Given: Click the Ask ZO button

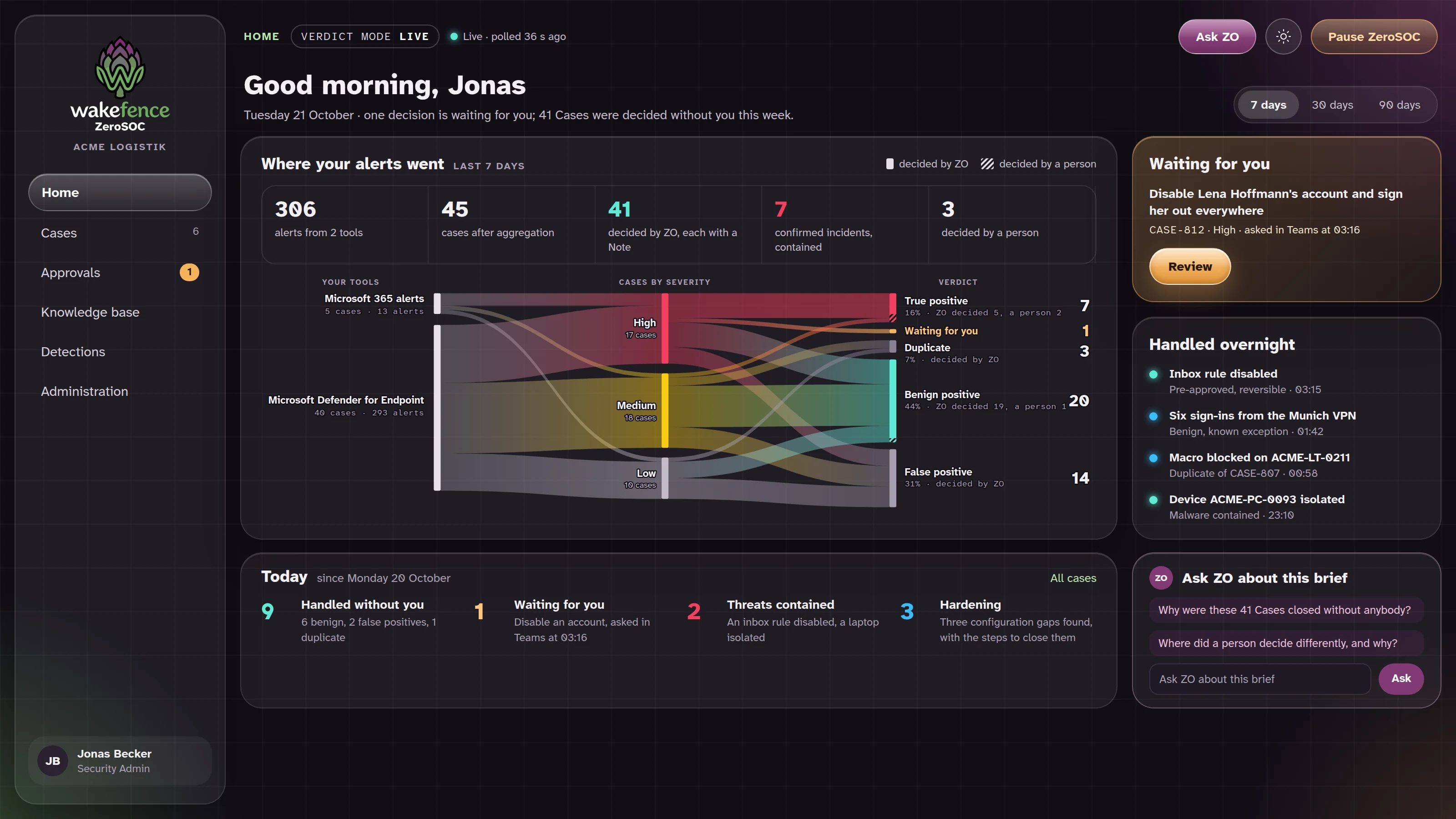Looking at the screenshot, I should click(x=1217, y=37).
